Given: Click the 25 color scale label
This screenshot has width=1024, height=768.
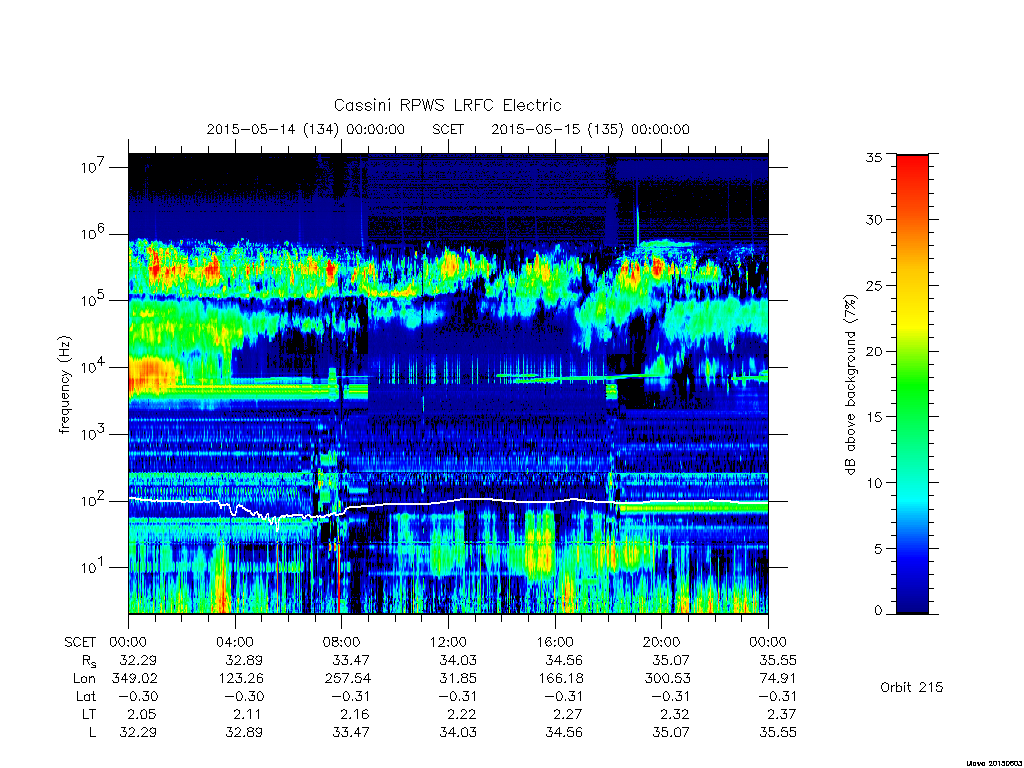Looking at the screenshot, I should [x=873, y=285].
